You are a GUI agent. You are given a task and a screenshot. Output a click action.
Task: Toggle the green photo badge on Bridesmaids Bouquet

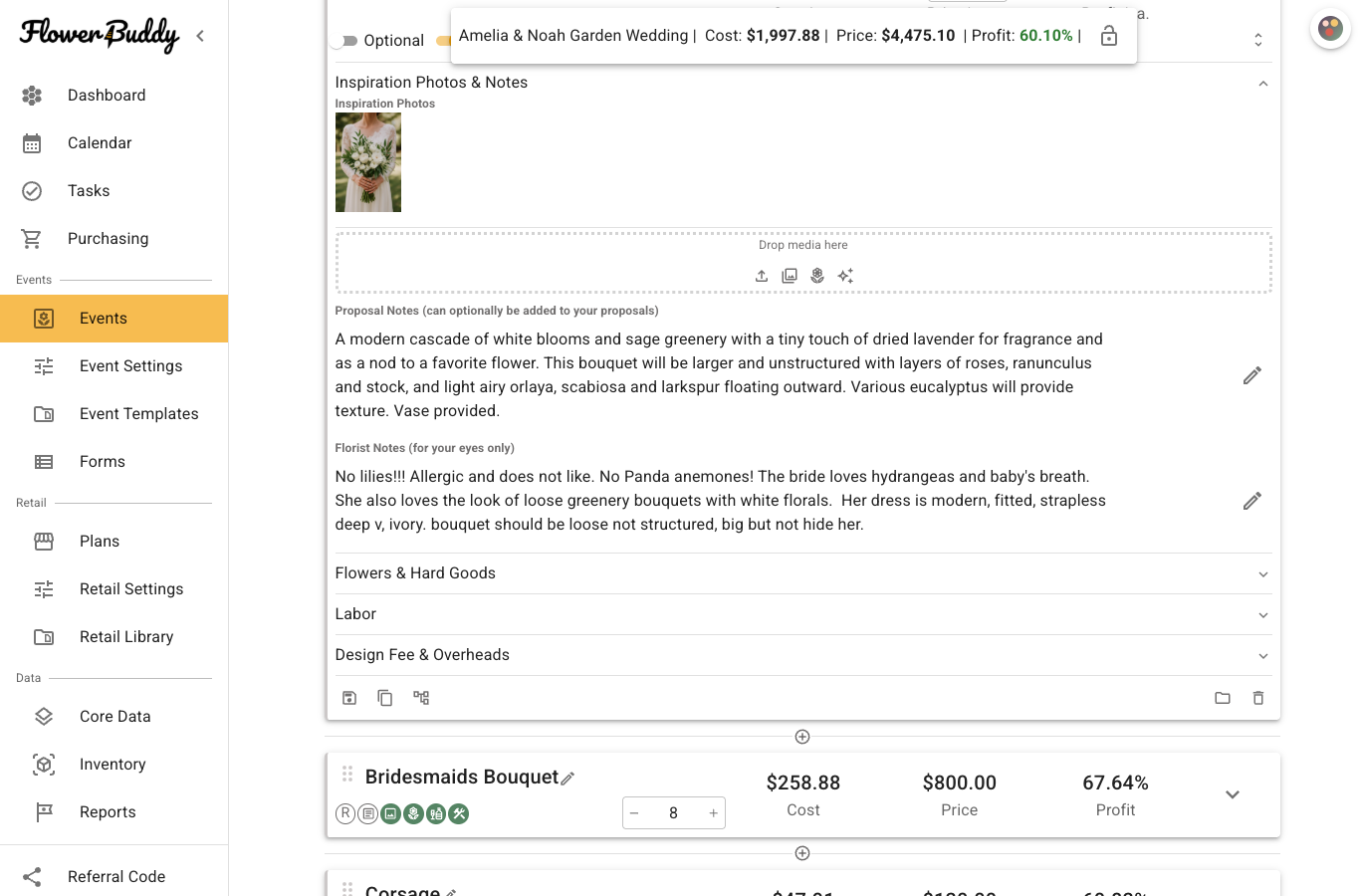tap(390, 813)
